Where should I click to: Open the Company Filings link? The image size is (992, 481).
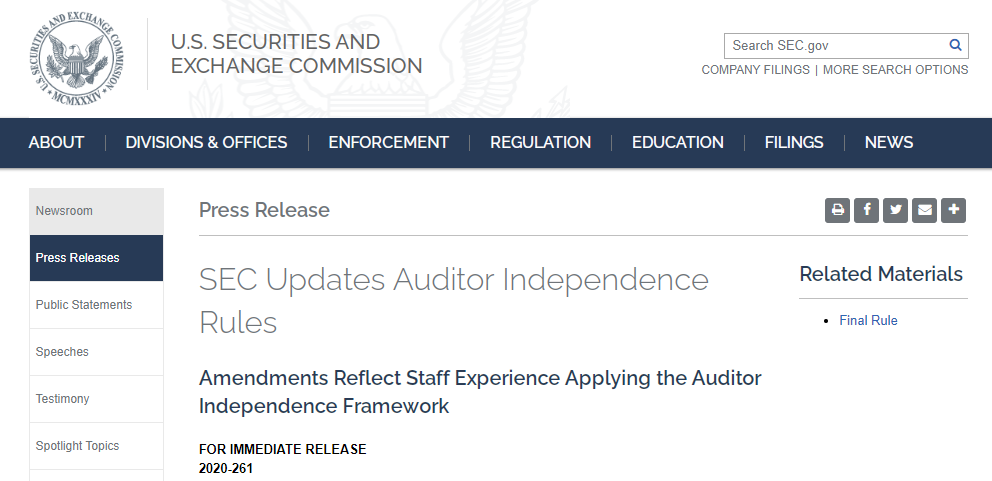coord(755,70)
